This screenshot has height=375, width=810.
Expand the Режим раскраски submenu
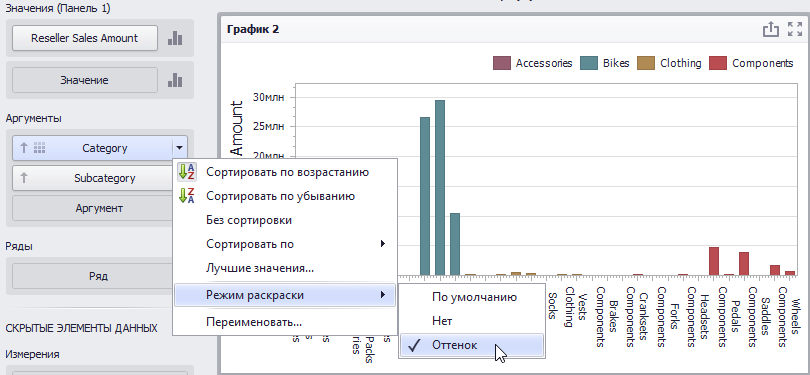[x=383, y=295]
